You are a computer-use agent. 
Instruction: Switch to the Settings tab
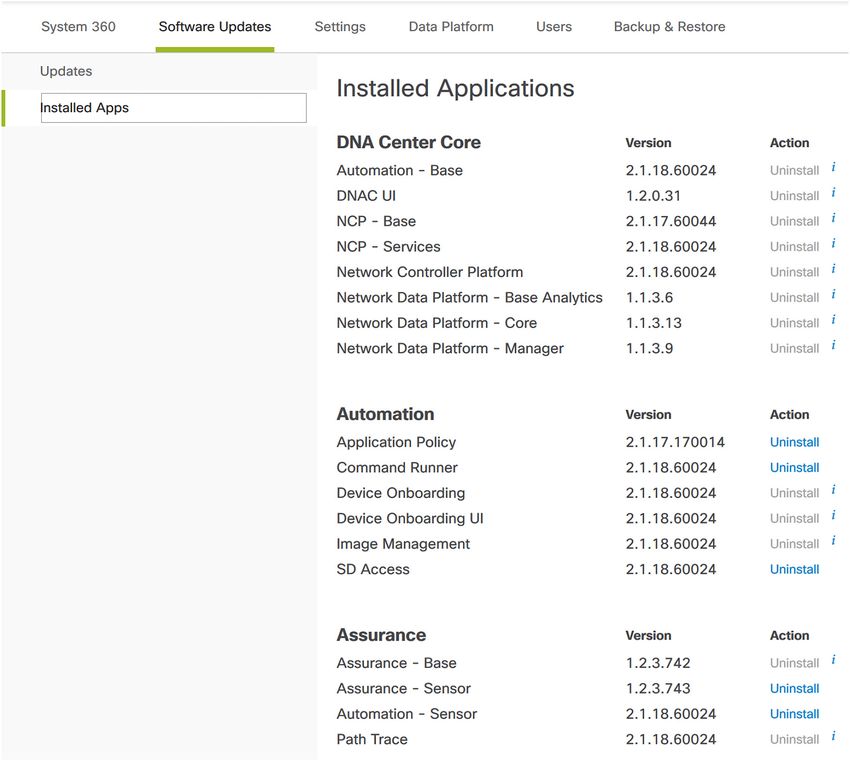pos(340,27)
